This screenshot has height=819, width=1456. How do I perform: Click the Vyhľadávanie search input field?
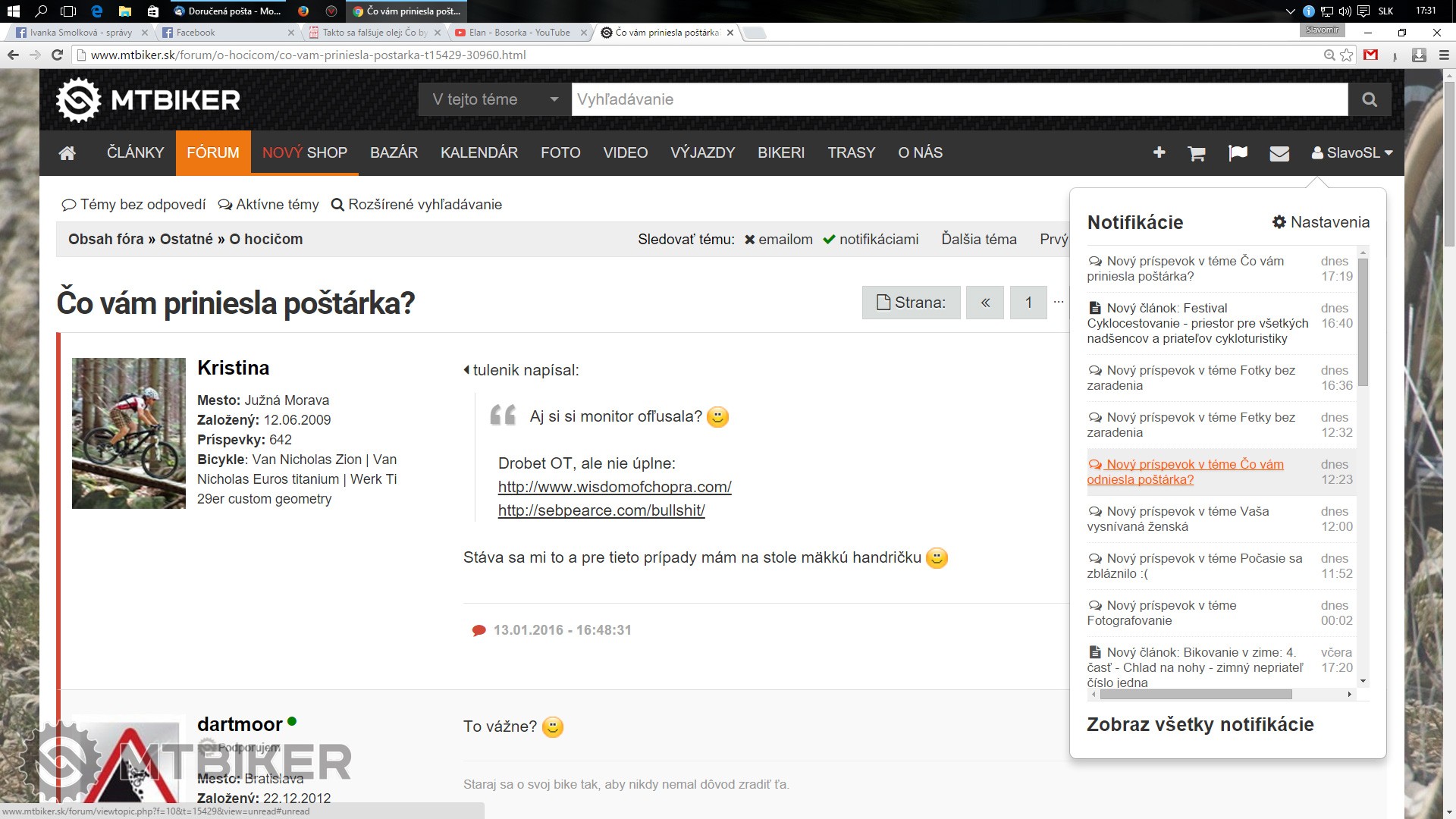[959, 99]
